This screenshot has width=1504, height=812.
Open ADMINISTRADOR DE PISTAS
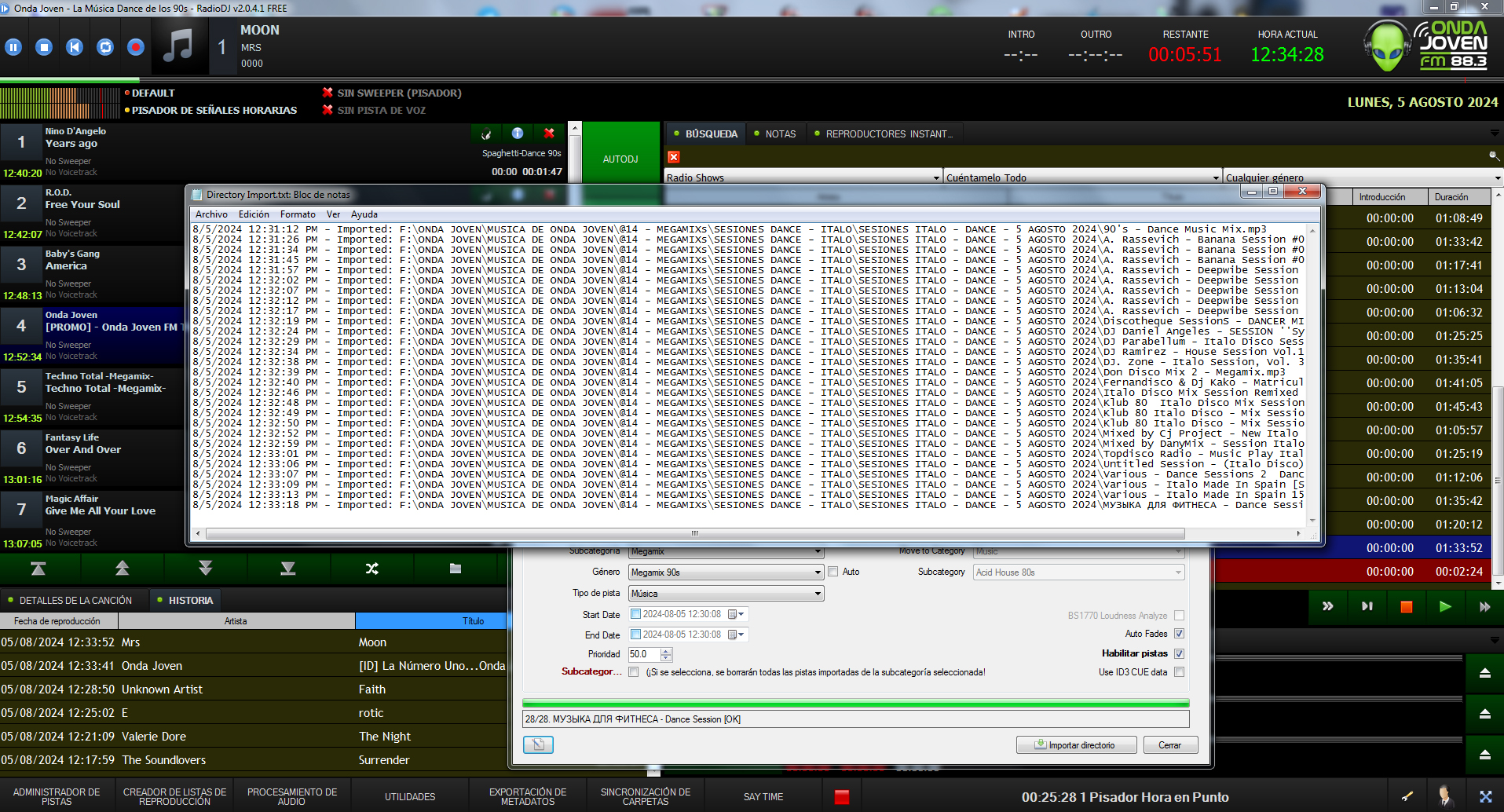(x=57, y=797)
